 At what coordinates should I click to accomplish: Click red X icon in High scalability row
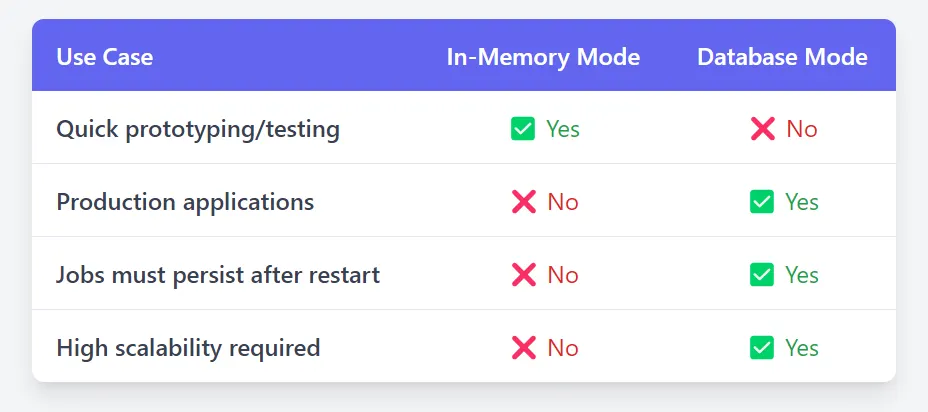[524, 347]
